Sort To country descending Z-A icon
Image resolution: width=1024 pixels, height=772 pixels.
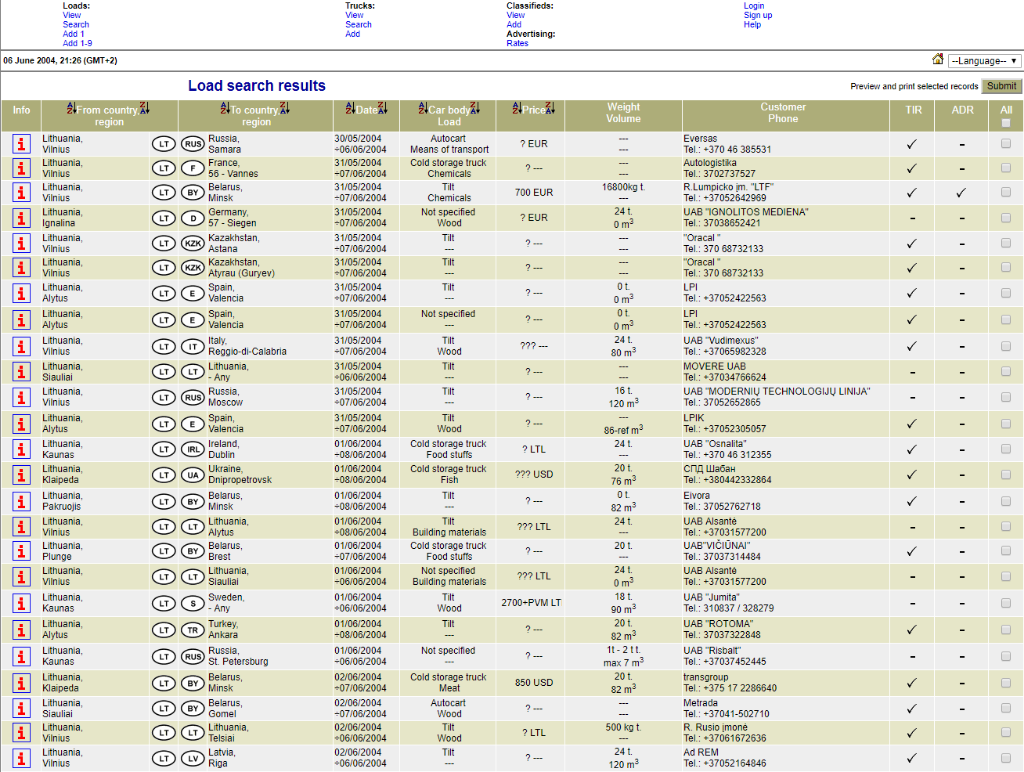pos(283,108)
